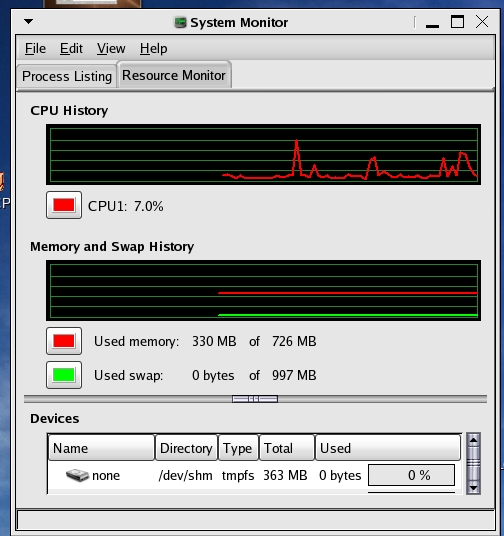
Task: Click the disk drive icon for 'none' device
Action: point(77,475)
